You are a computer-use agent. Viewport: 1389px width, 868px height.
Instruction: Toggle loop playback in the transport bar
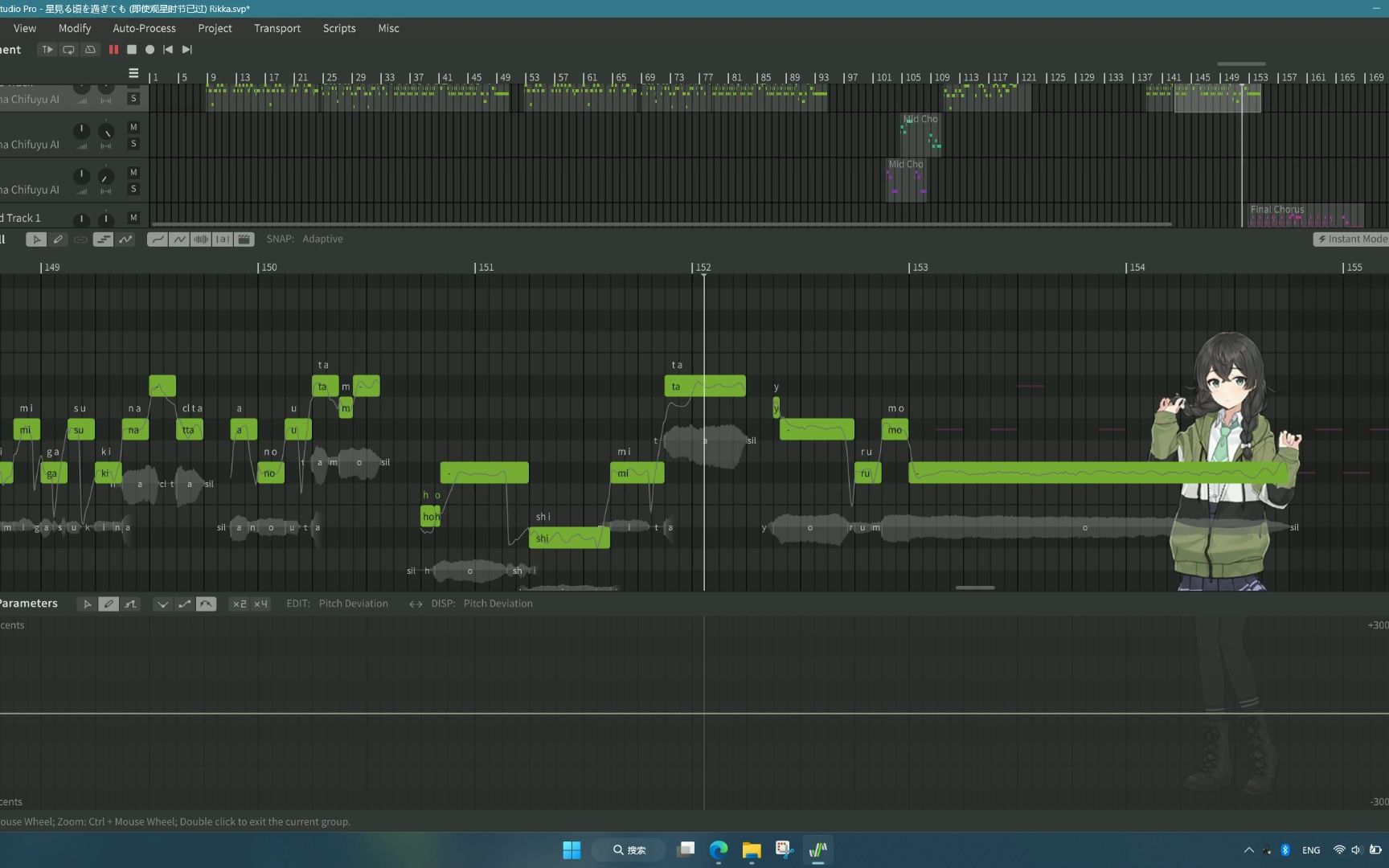pos(69,50)
